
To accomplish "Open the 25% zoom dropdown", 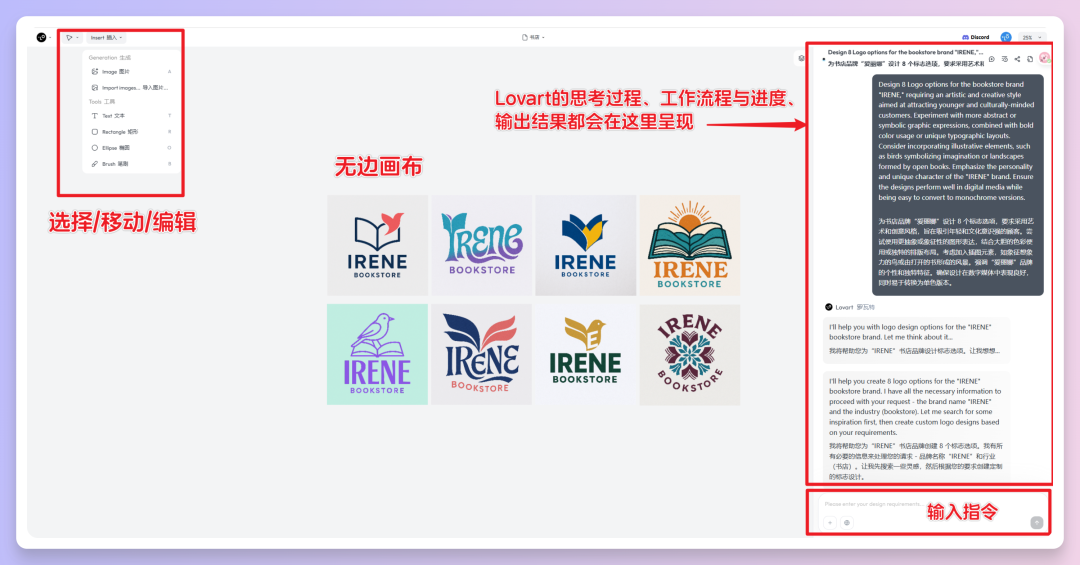I will pyautogui.click(x=1031, y=37).
